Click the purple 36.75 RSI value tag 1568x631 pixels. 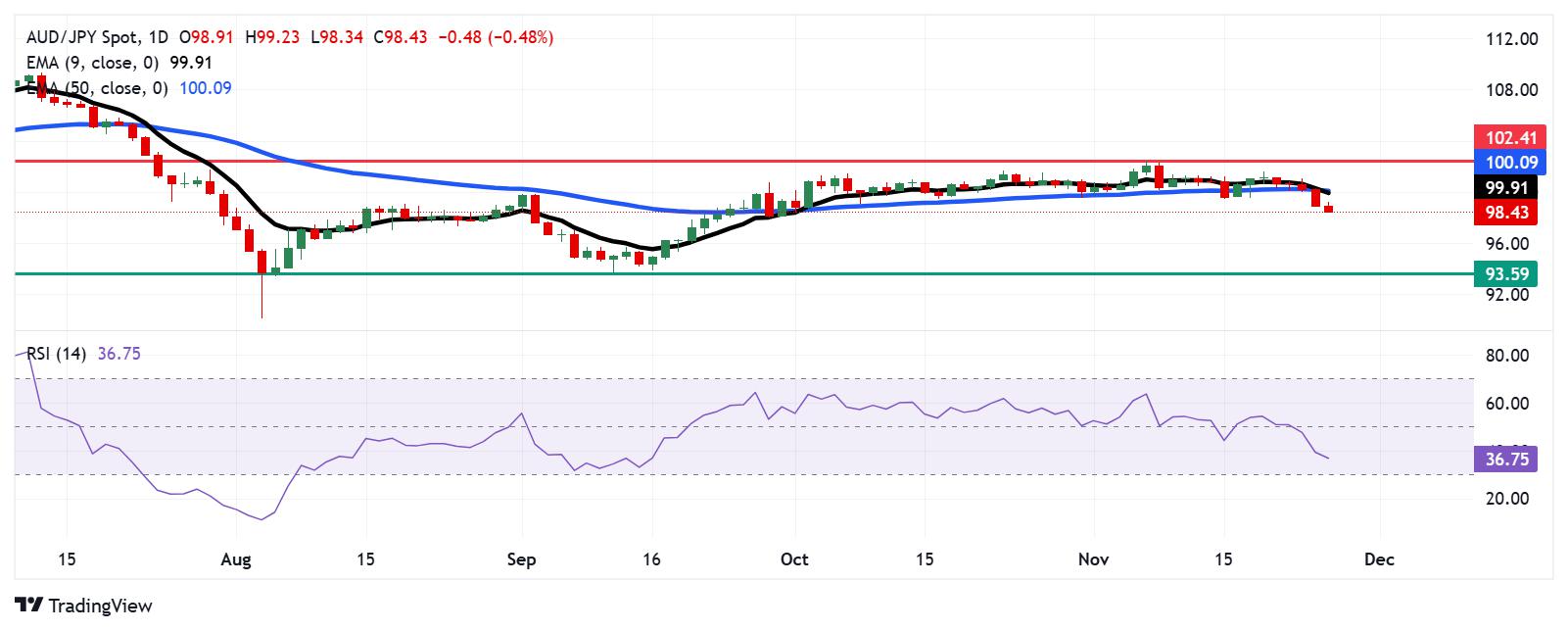1505,460
